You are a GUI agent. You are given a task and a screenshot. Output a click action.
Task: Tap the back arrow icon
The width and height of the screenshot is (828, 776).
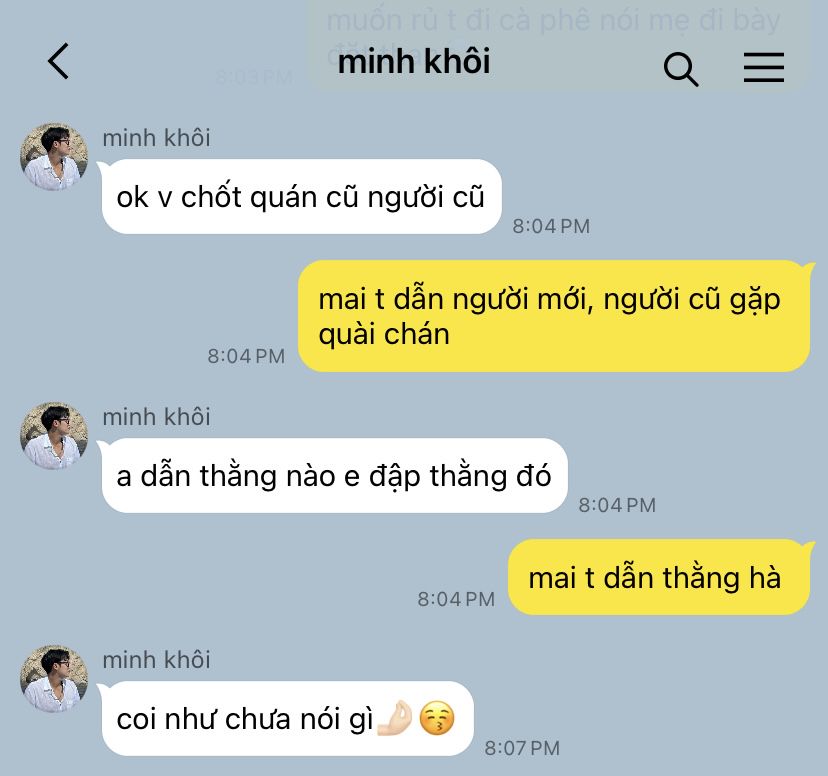pos(58,61)
